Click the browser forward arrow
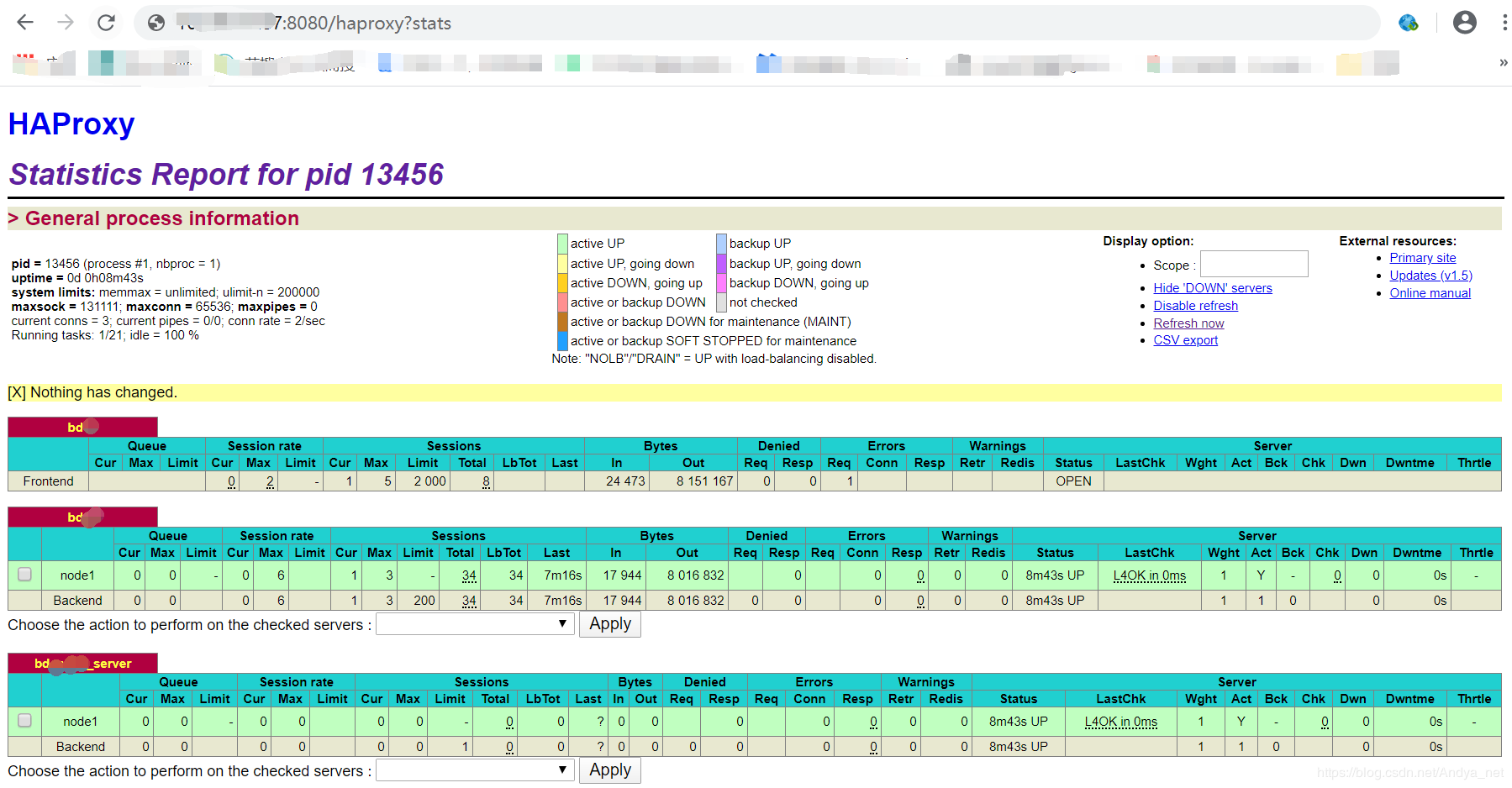The image size is (1512, 788). [x=66, y=23]
